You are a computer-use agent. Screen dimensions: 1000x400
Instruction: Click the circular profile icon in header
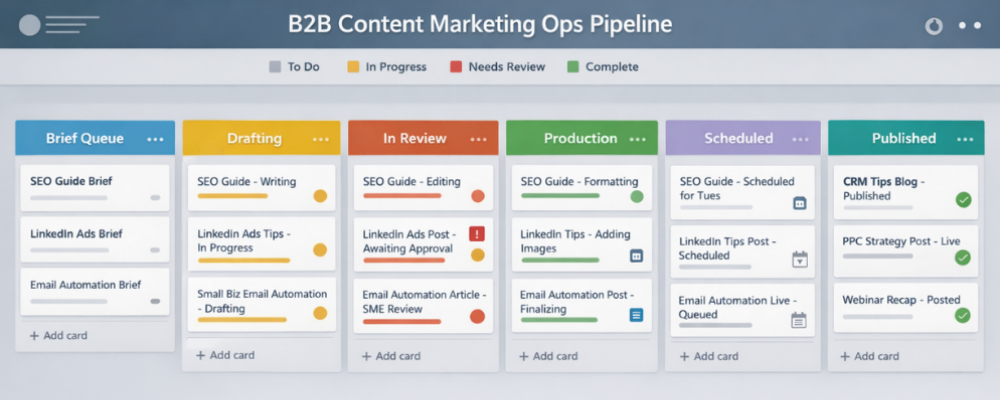933,26
